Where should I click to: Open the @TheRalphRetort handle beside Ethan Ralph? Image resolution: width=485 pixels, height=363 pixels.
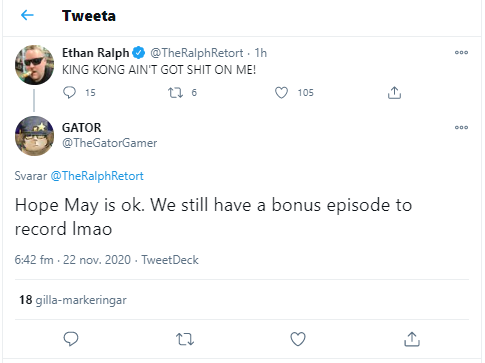pos(196,53)
